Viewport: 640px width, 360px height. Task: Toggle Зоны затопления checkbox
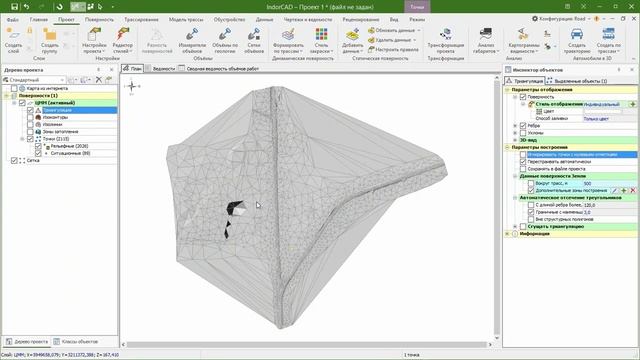tap(30, 132)
